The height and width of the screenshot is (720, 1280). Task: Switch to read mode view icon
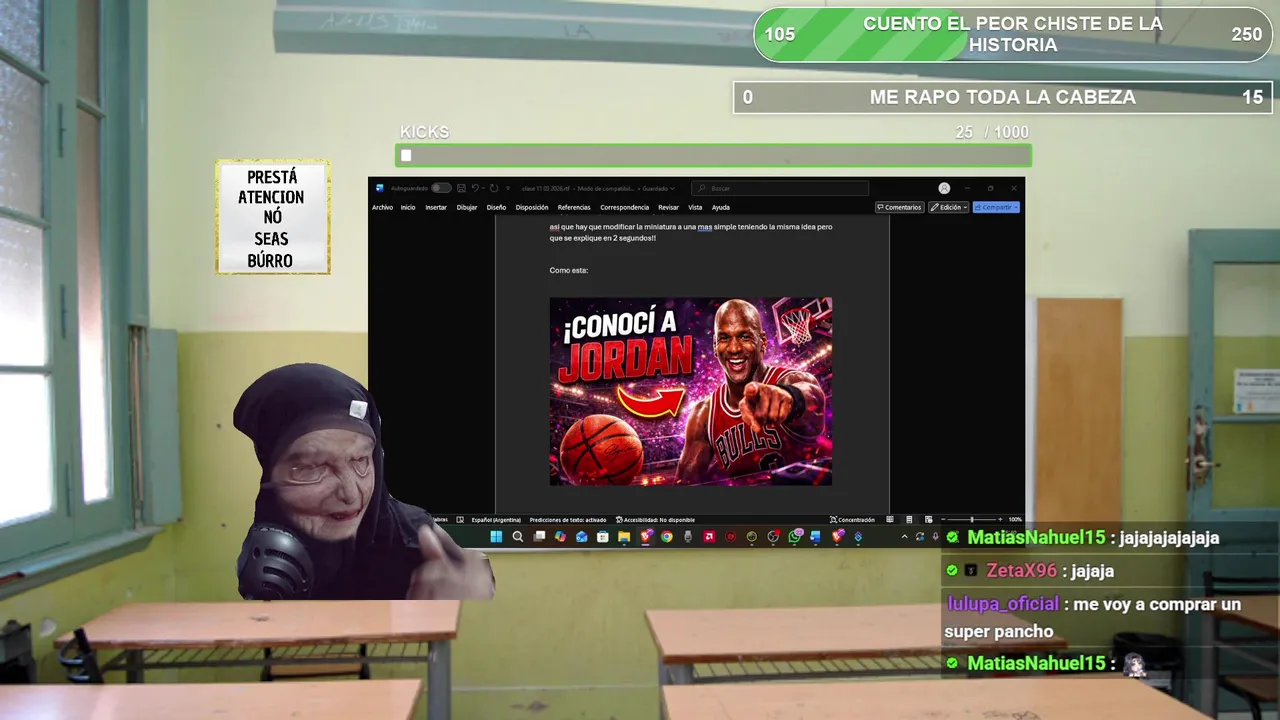click(890, 520)
